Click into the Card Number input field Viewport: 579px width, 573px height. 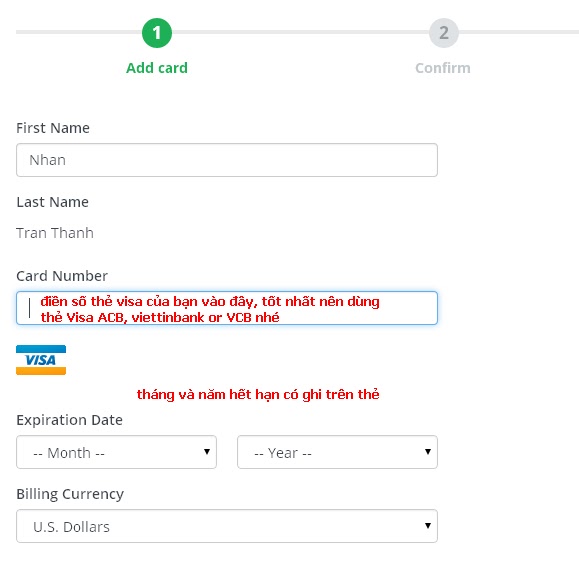click(x=227, y=308)
